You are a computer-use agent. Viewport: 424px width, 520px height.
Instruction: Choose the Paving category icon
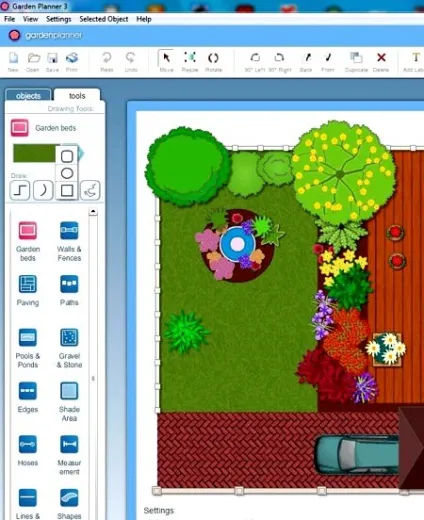(x=28, y=284)
